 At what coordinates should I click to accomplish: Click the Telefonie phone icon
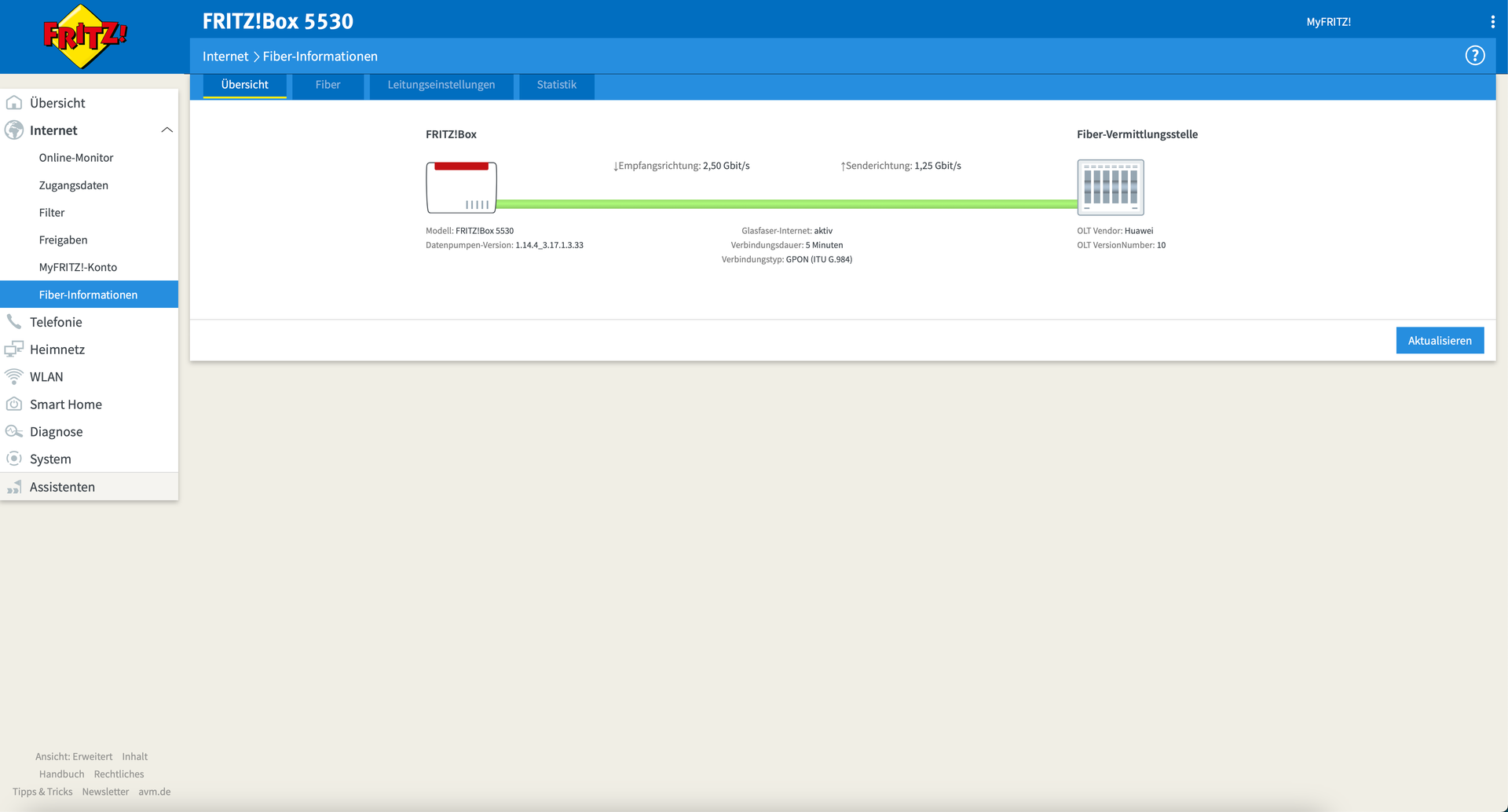click(x=14, y=322)
